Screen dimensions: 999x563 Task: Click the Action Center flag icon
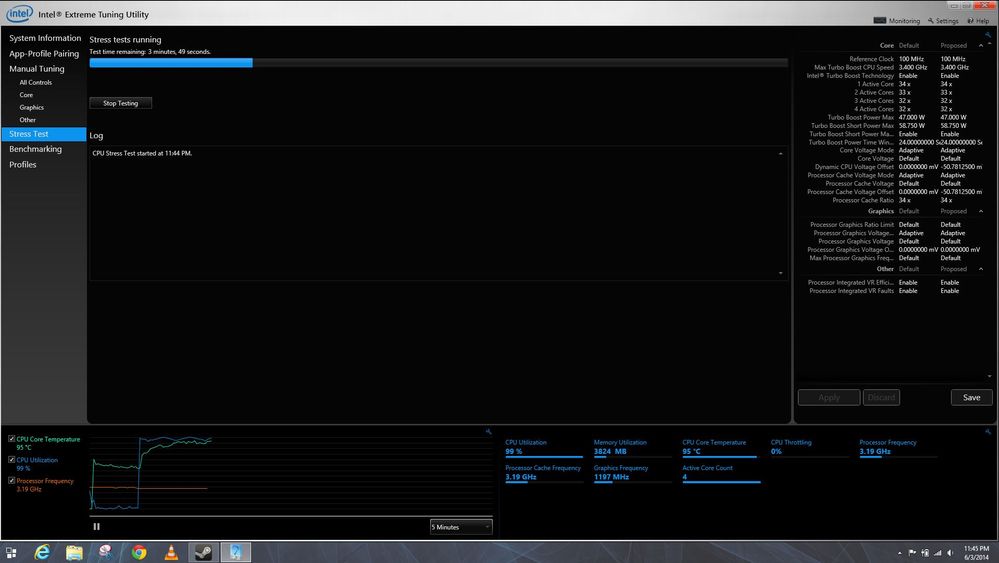[x=912, y=553]
